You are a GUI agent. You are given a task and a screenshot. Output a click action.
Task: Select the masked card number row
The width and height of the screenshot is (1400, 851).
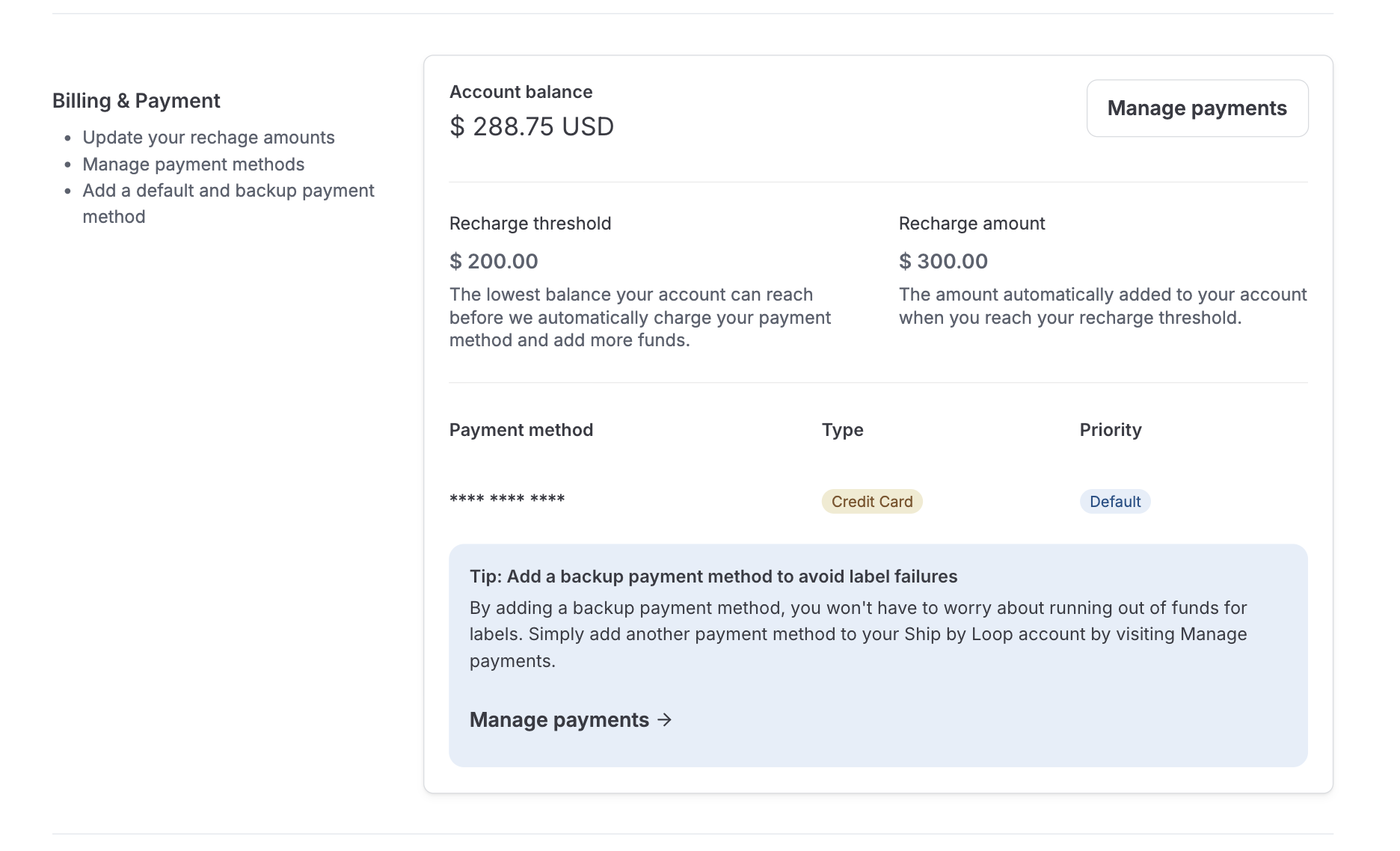507,500
